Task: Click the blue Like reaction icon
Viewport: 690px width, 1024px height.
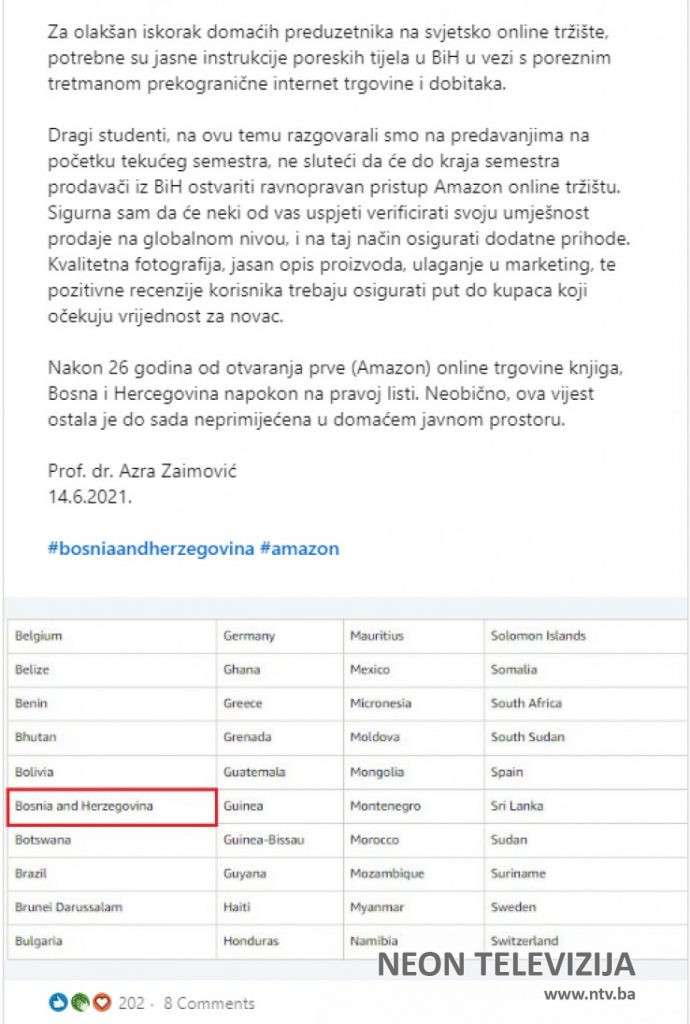Action: coord(56,1002)
